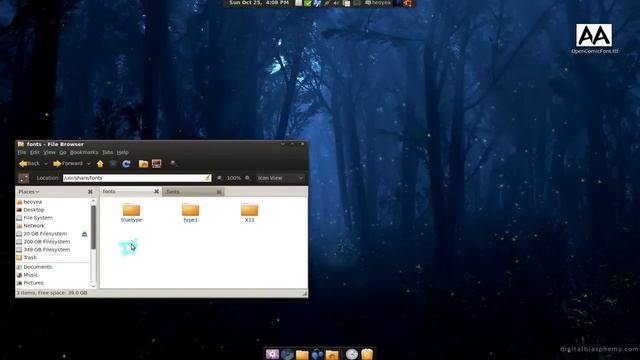Image resolution: width=640 pixels, height=360 pixels.
Task: Open the Tabs menu
Action: [107, 152]
